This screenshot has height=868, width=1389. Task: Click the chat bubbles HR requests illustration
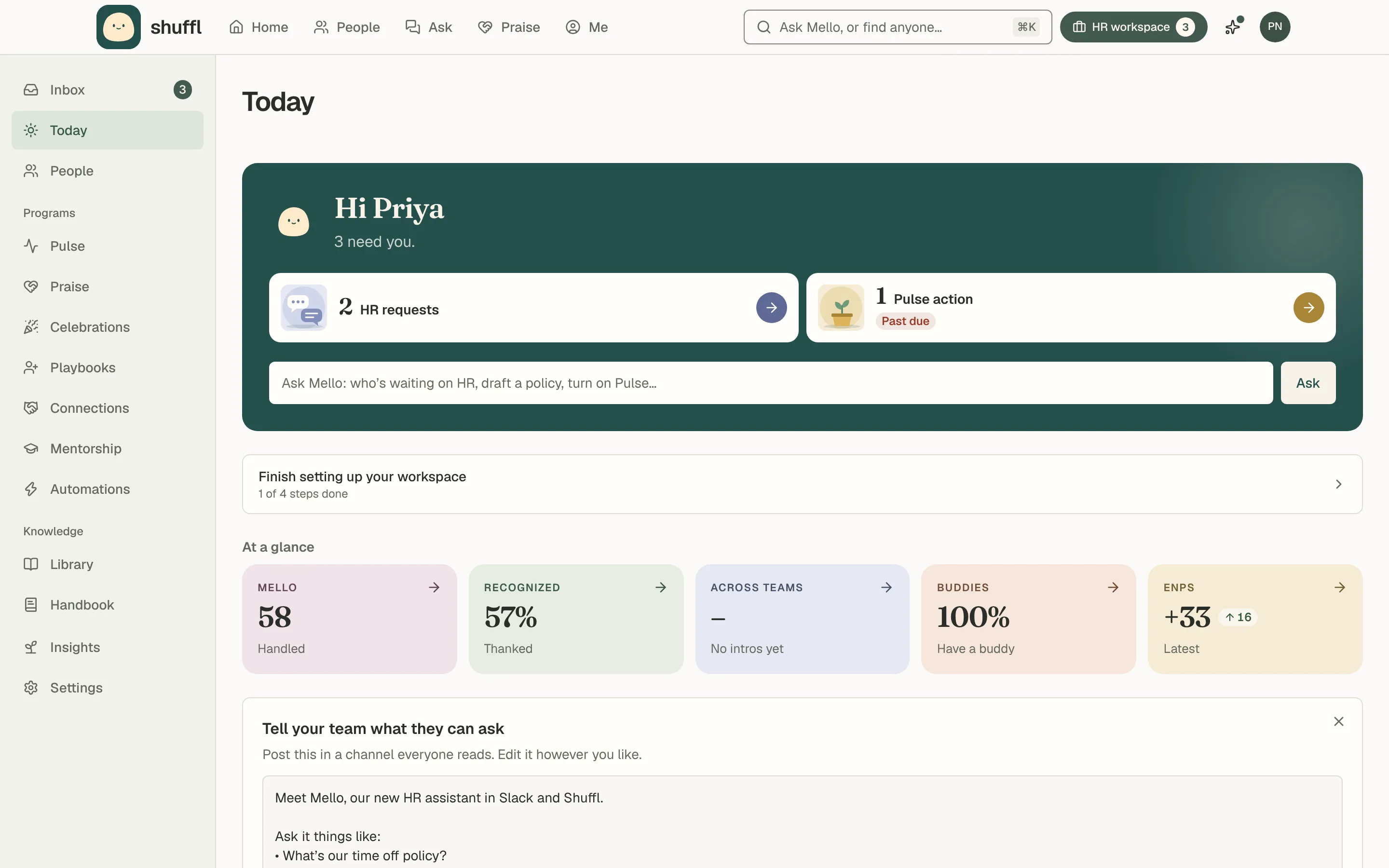[x=304, y=308]
